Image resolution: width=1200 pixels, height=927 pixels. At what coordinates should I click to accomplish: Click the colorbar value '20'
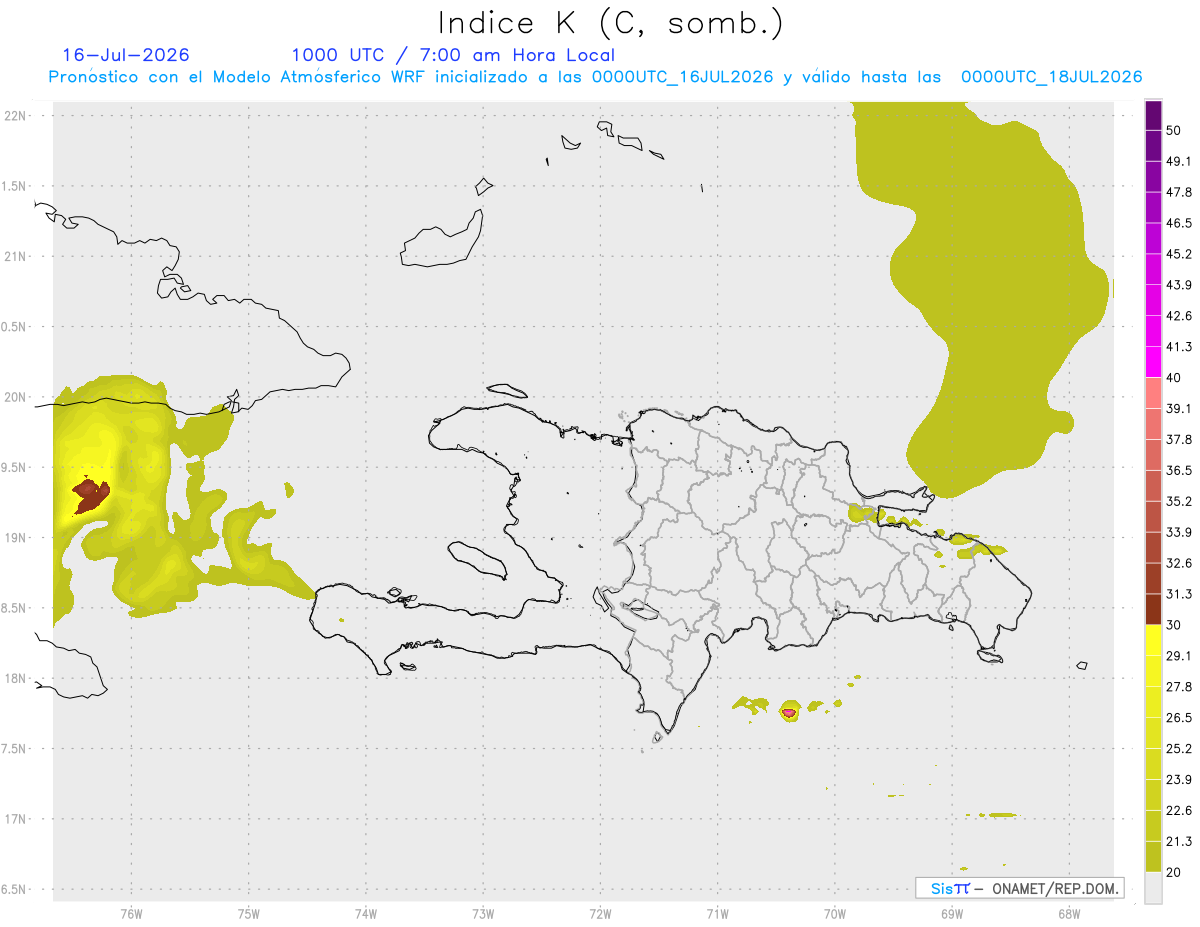click(x=1175, y=873)
